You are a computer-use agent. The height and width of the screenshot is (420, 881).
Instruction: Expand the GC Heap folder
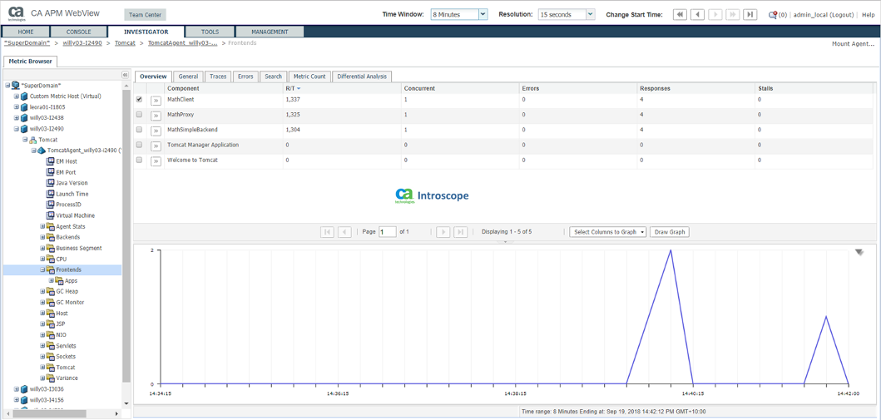coord(42,291)
